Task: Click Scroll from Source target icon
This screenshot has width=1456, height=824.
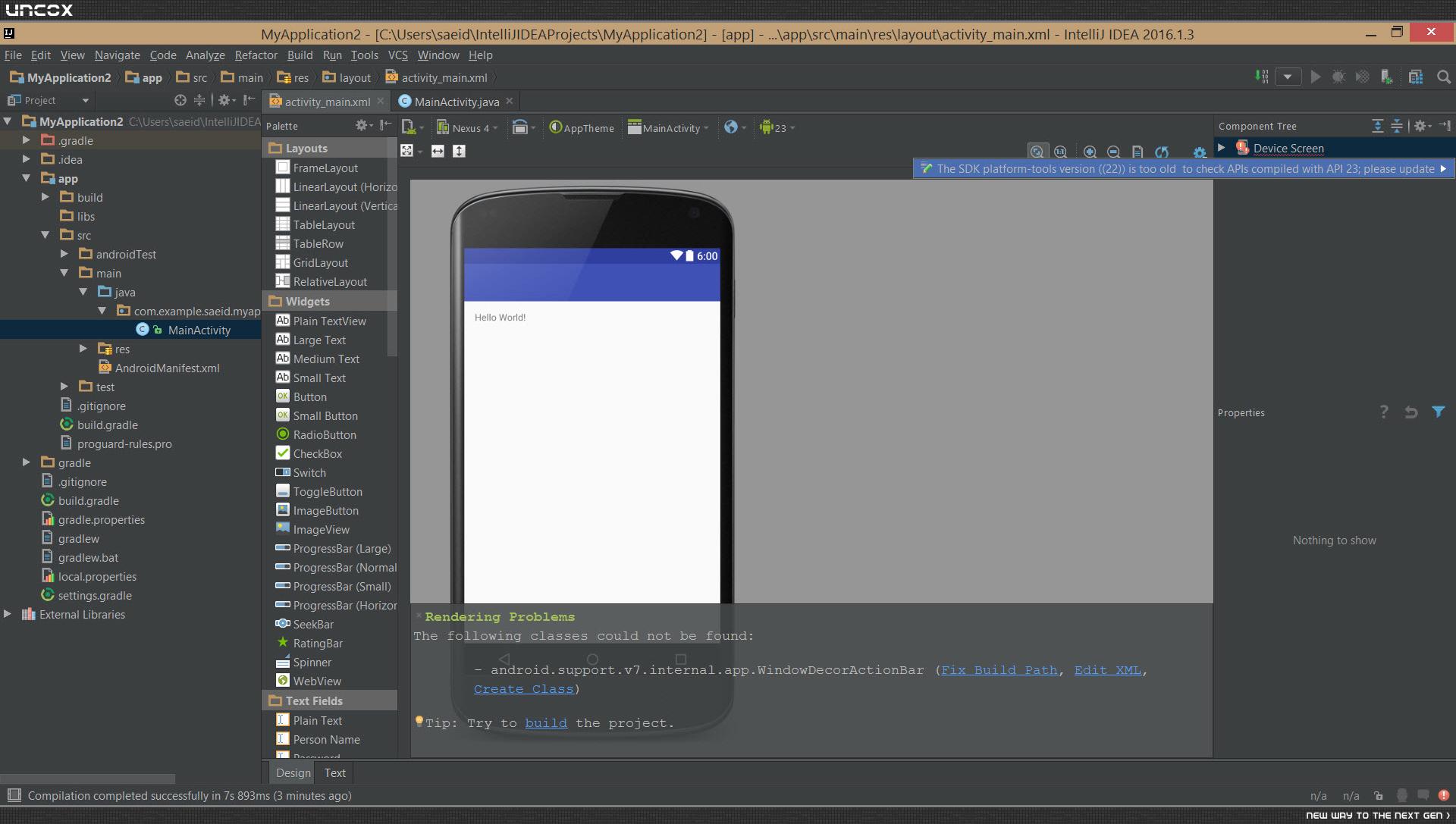Action: point(180,100)
